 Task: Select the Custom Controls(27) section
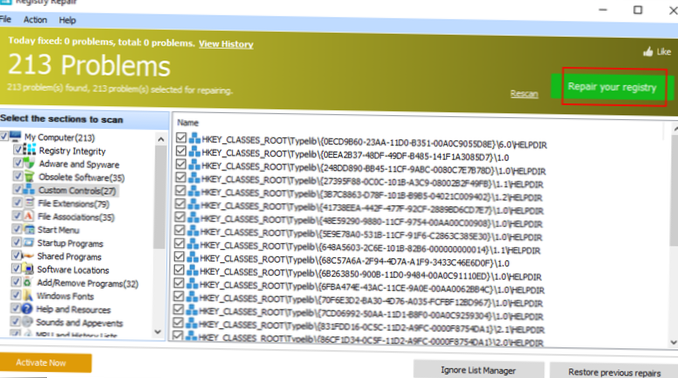pos(77,190)
